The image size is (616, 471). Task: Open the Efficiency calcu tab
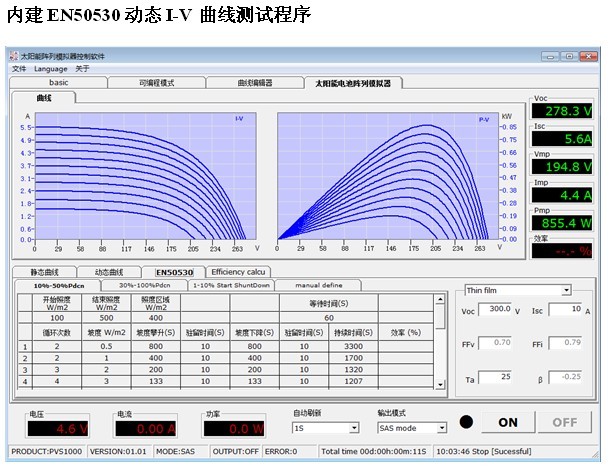(238, 272)
